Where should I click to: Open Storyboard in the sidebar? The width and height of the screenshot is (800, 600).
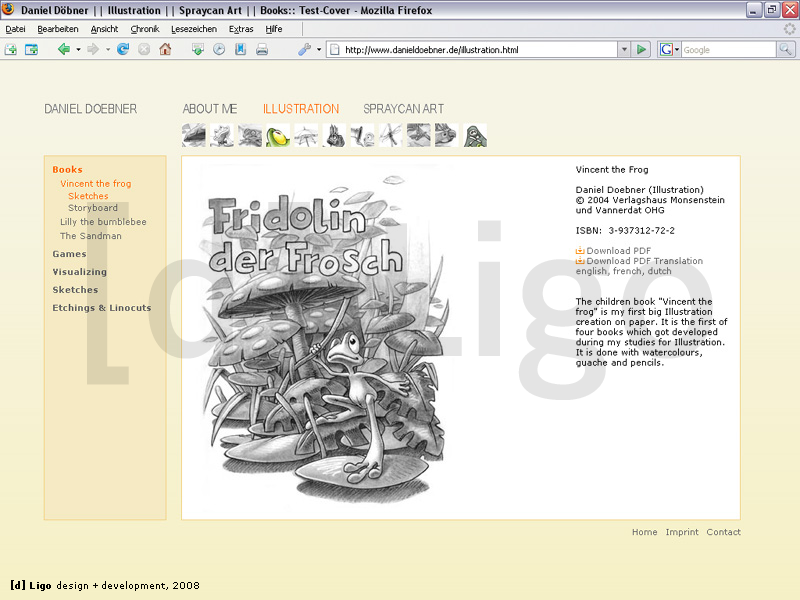(x=93, y=208)
